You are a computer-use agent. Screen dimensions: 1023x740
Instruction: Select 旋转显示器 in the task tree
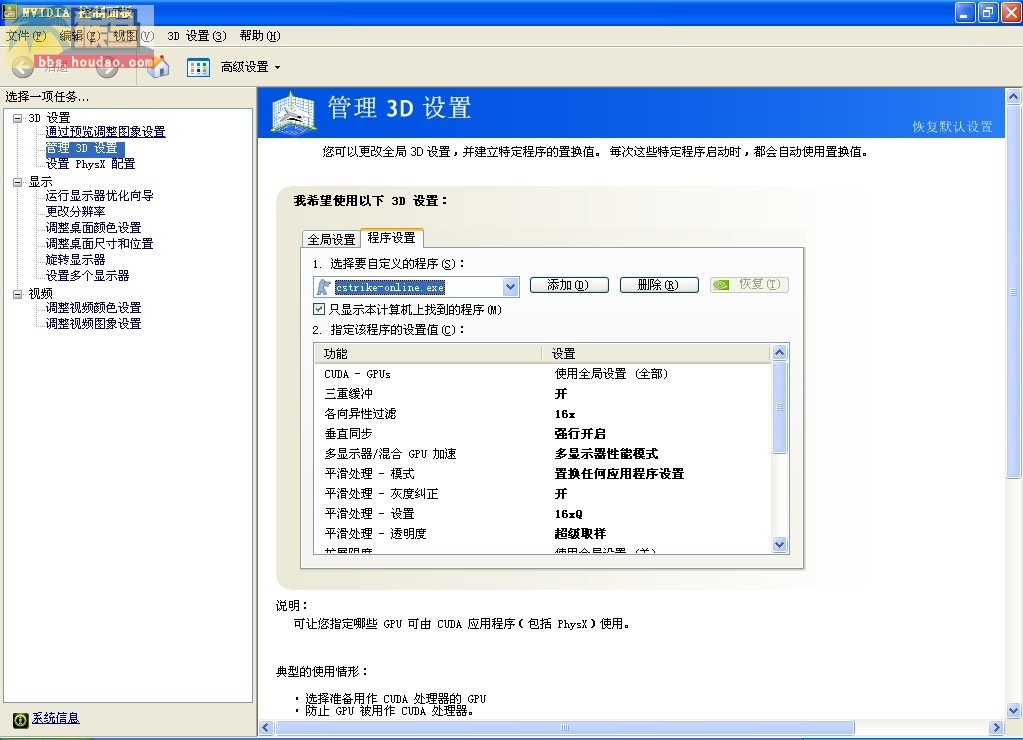75,260
